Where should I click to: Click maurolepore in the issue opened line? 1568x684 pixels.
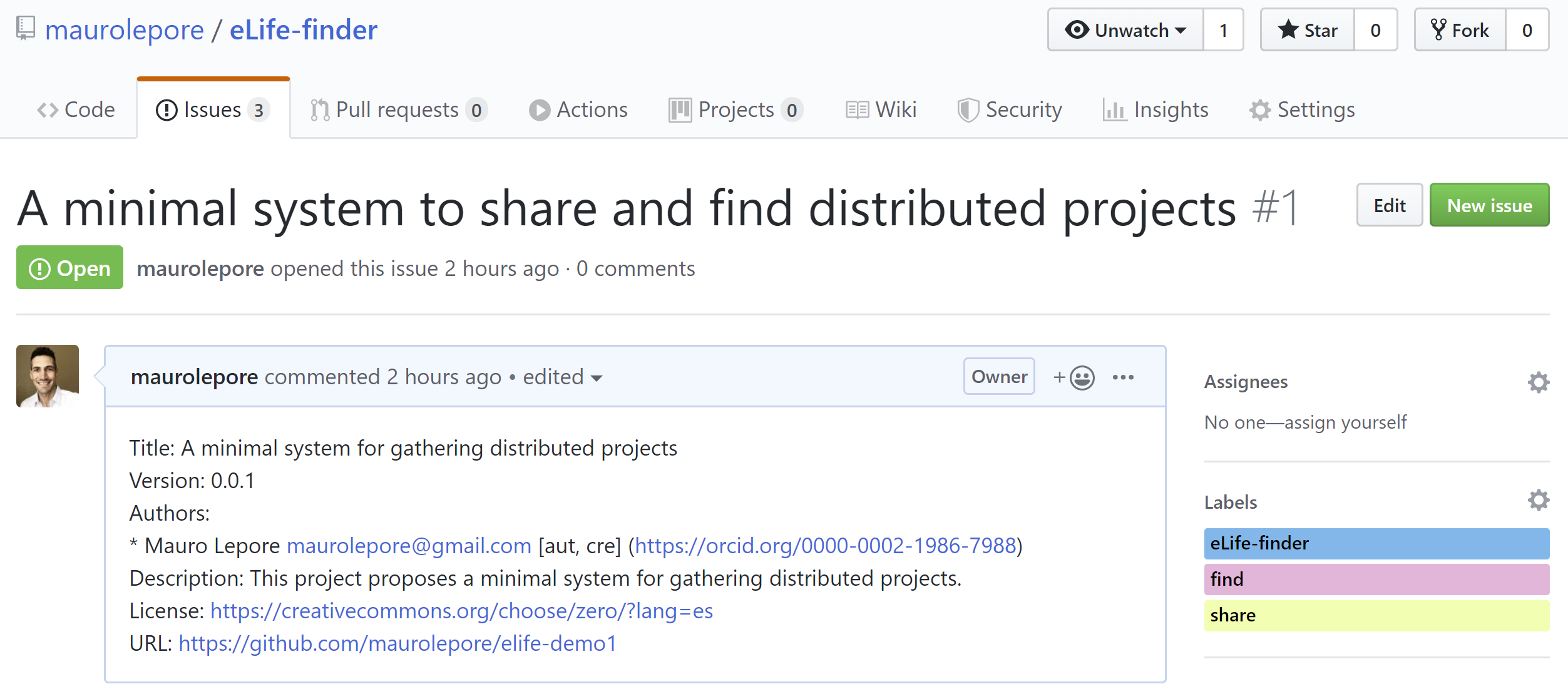pos(200,268)
